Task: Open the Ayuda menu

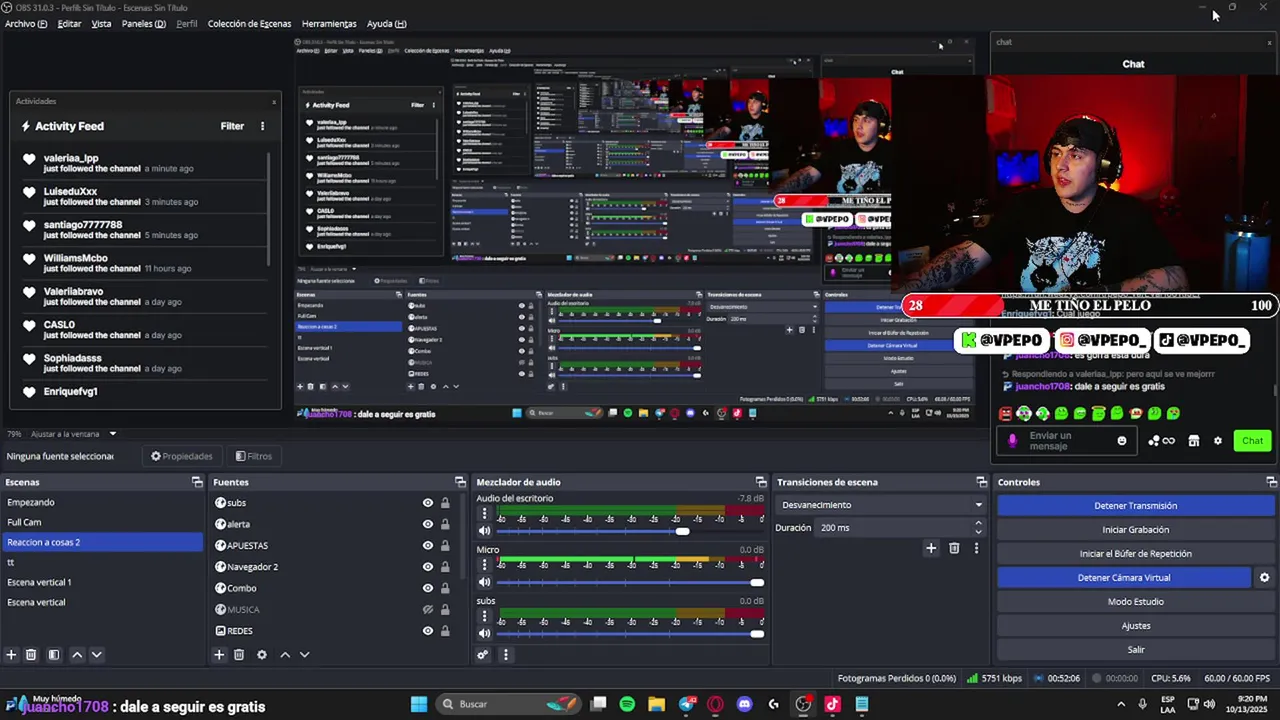Action: (386, 23)
